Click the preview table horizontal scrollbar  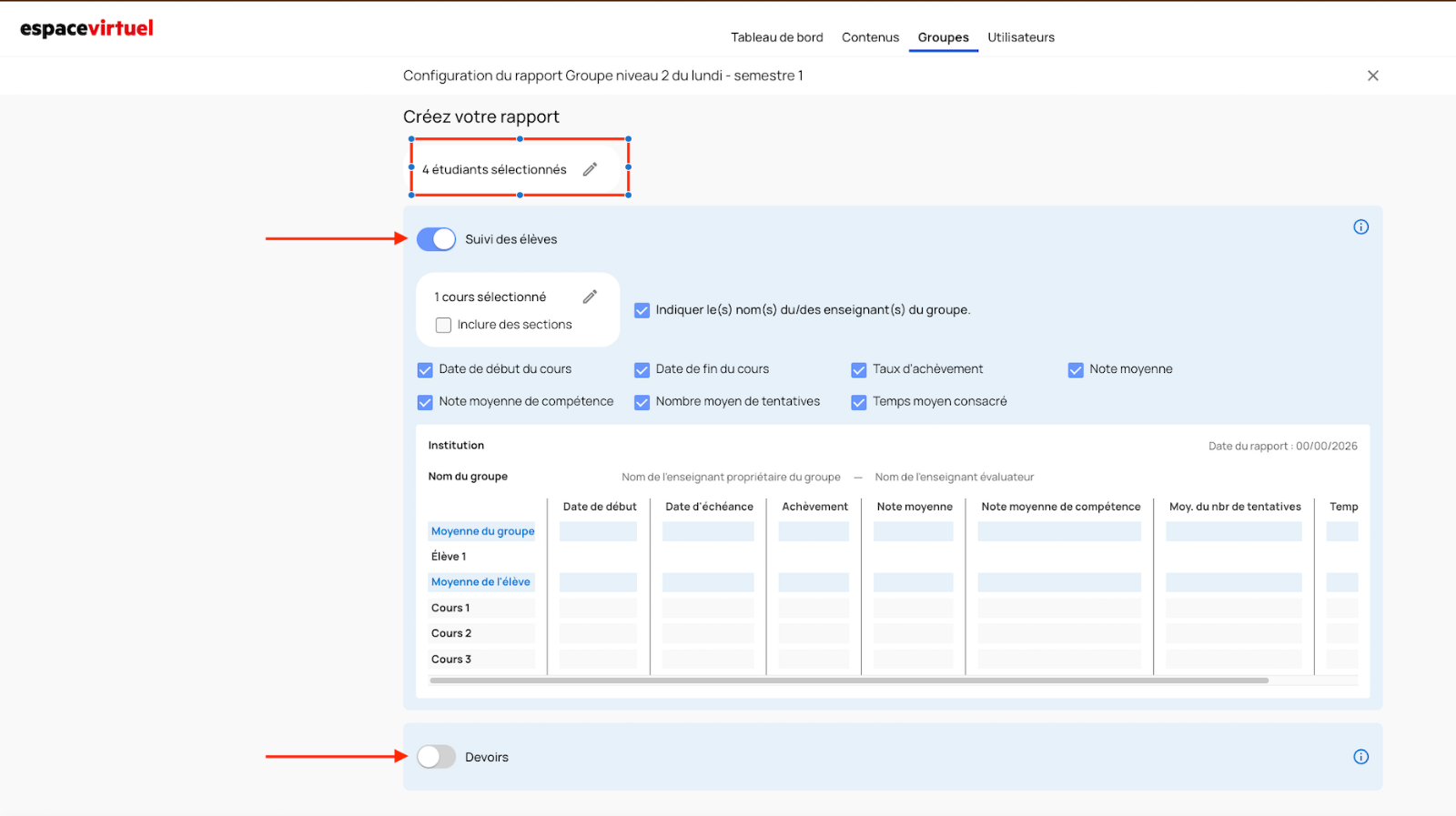point(848,680)
